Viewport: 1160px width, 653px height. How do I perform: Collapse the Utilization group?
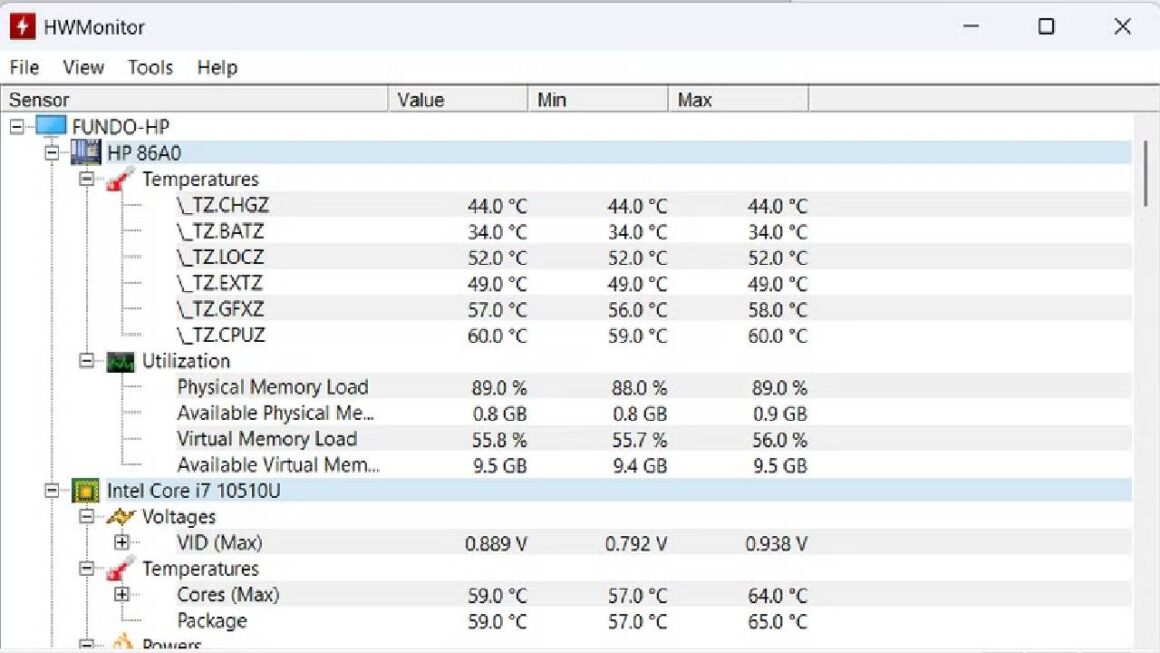click(x=87, y=361)
